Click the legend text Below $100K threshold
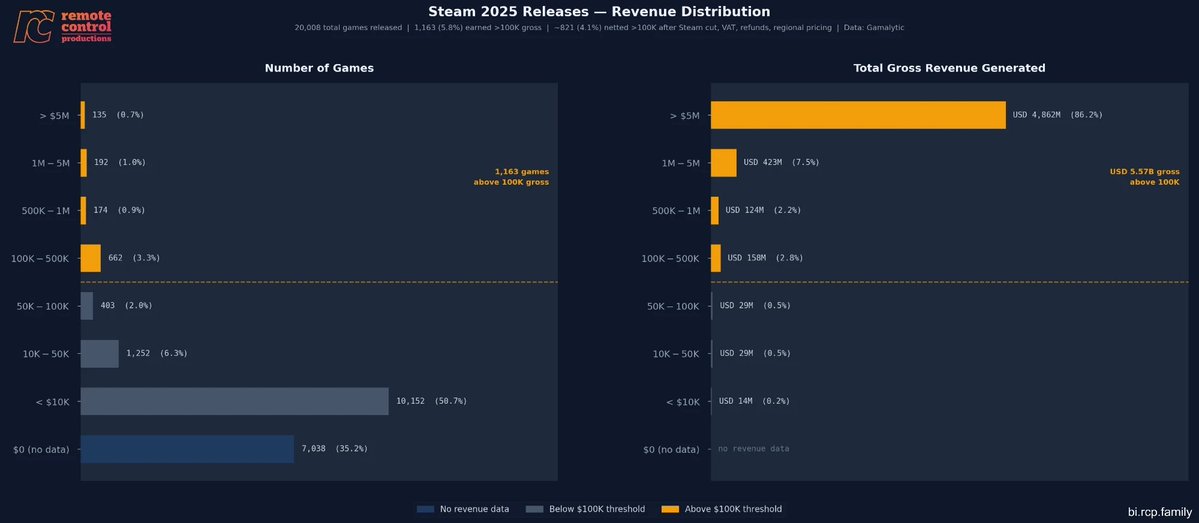Screen dimensions: 1199x523 (x=597, y=509)
